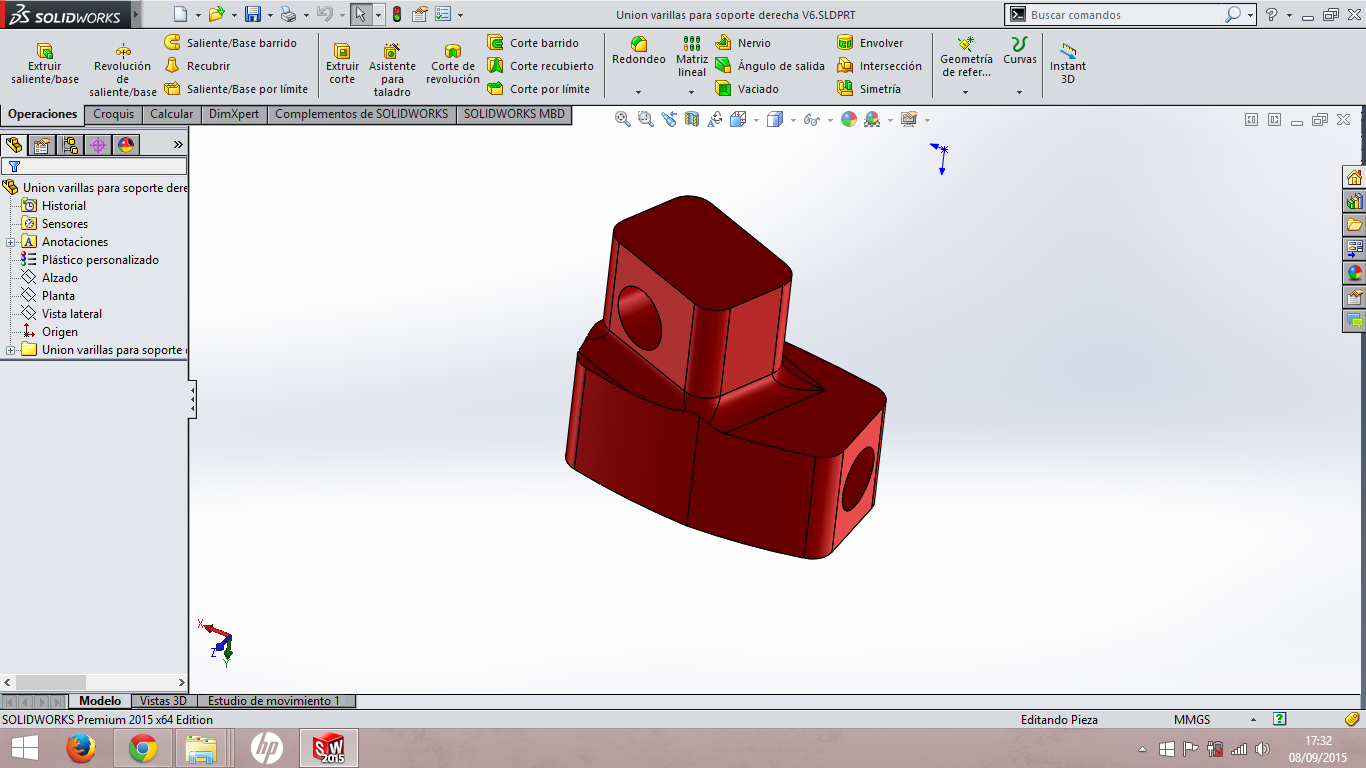Expand the Union varillas folder node

10,350
